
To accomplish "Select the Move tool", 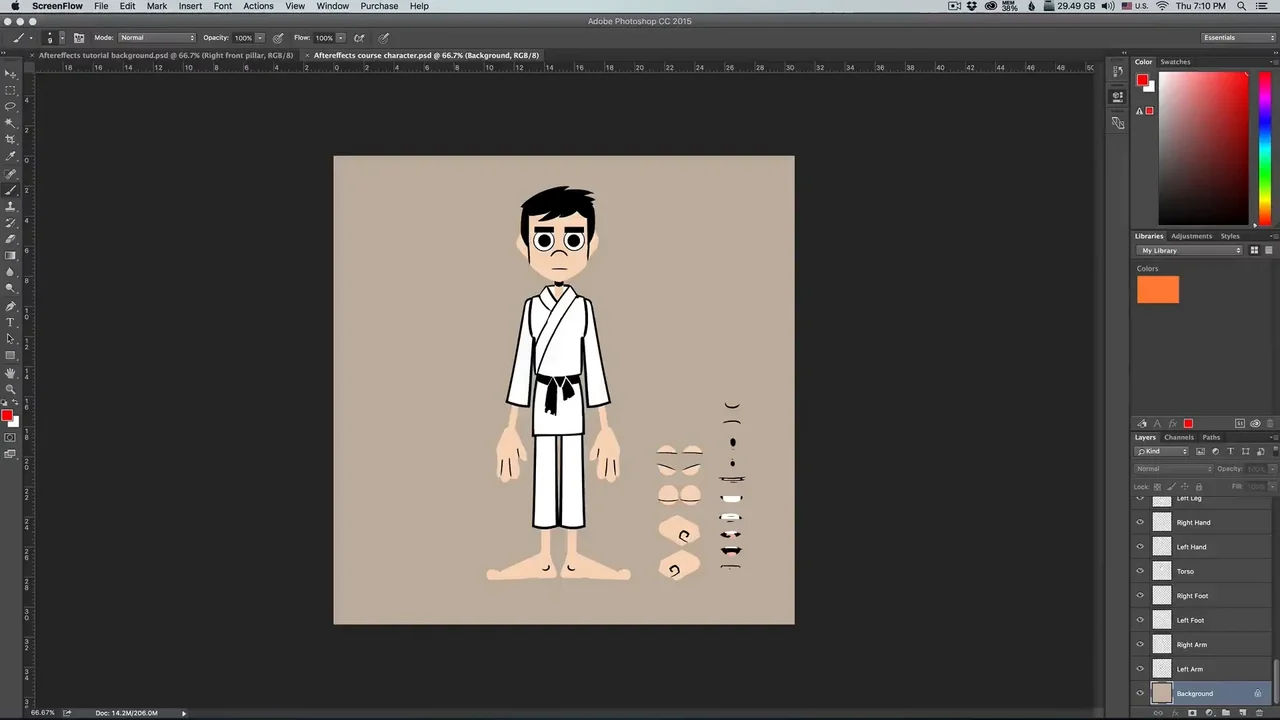I will click(x=11, y=74).
